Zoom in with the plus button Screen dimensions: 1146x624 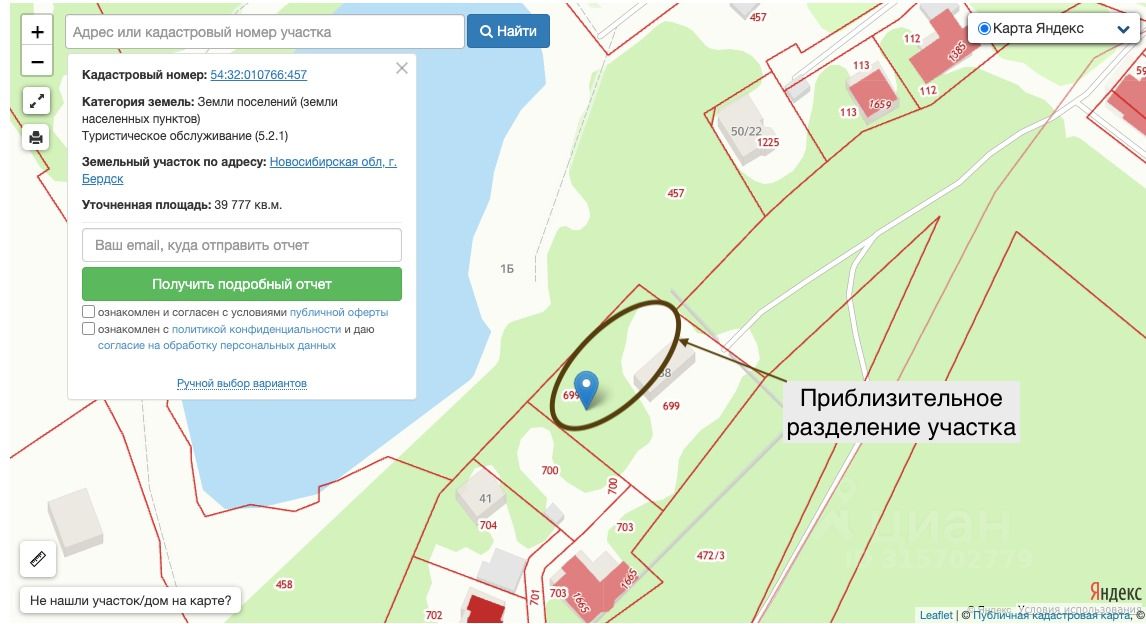click(37, 31)
